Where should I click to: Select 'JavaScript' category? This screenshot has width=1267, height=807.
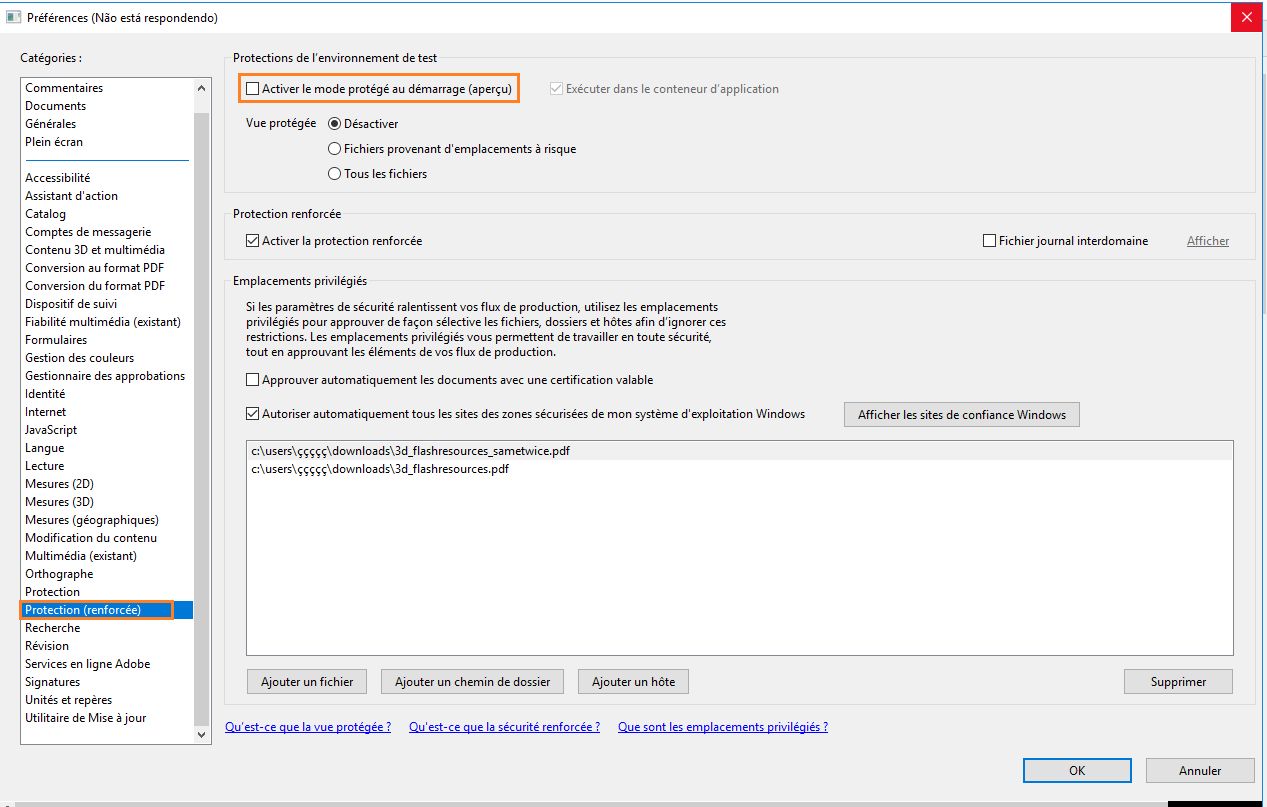[51, 430]
